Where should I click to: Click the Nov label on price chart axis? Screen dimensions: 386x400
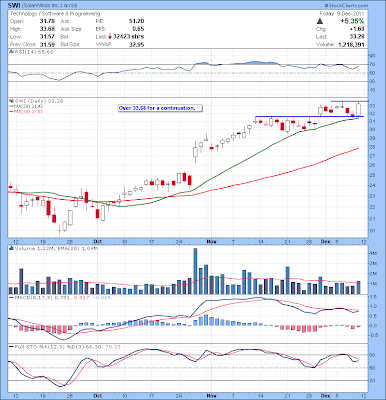[x=210, y=241]
